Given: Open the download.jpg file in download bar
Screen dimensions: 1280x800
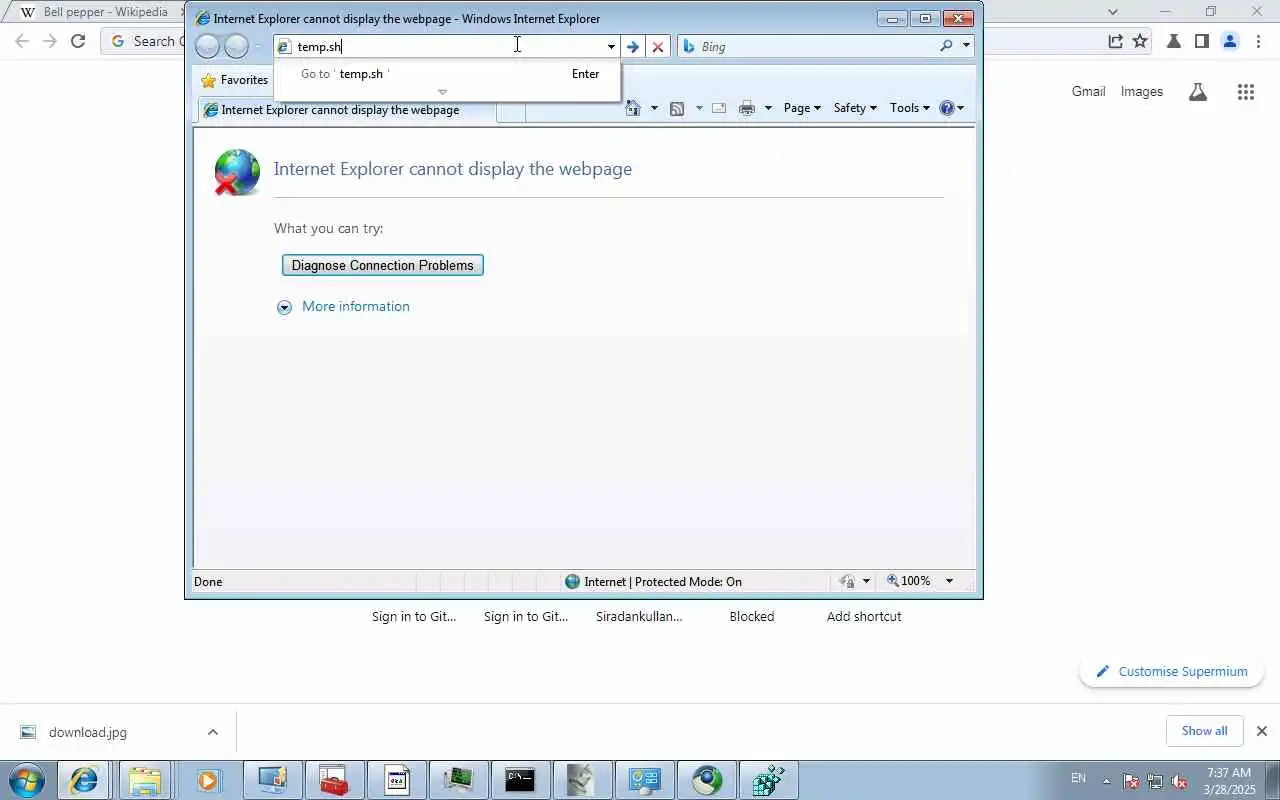Looking at the screenshot, I should pos(88,732).
